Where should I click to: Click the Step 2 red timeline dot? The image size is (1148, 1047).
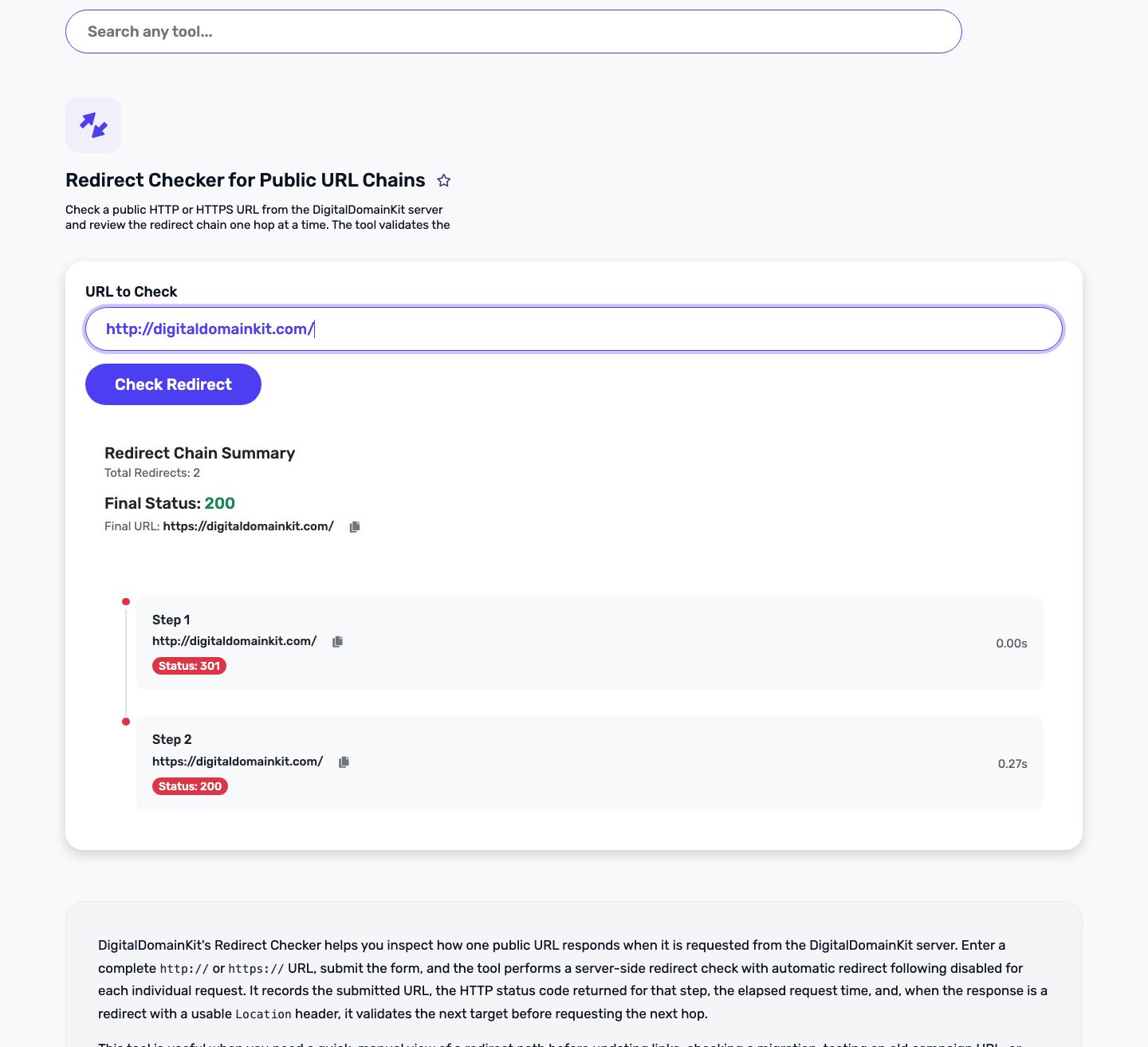[126, 722]
